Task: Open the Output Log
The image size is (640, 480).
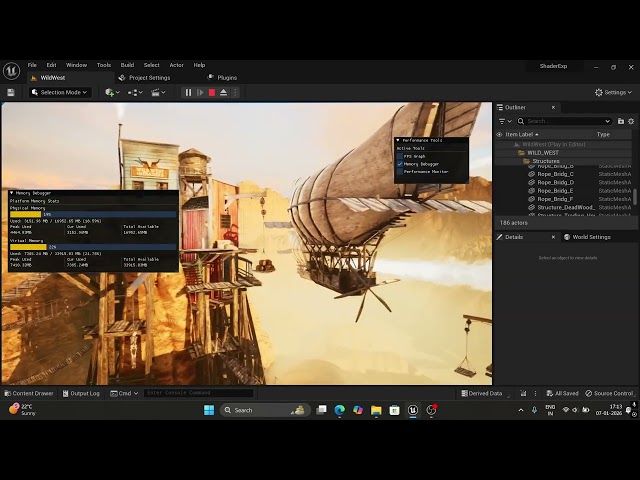Action: (81, 393)
